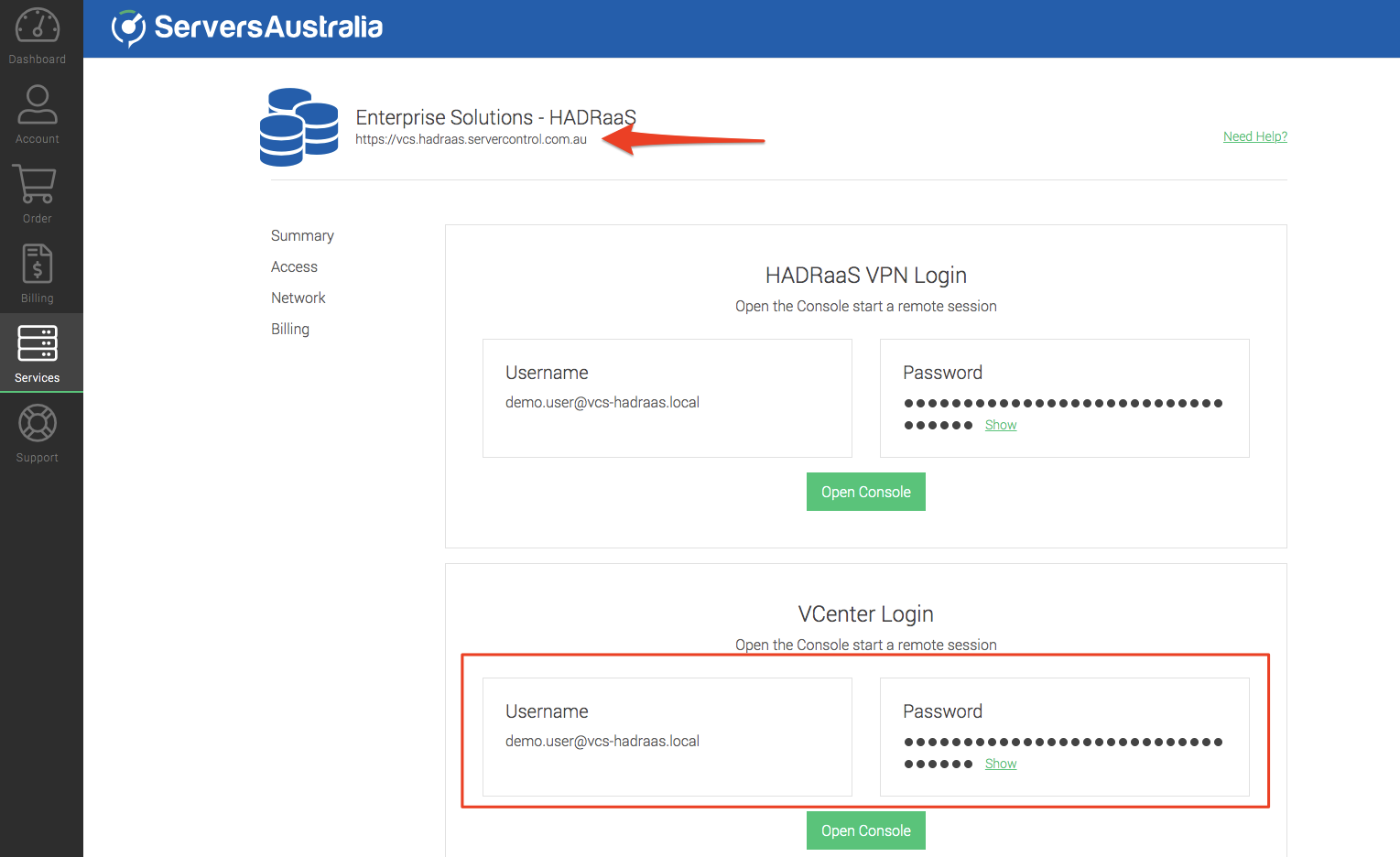
Task: Open Console for HADRaaS VPN Login
Action: [x=865, y=492]
